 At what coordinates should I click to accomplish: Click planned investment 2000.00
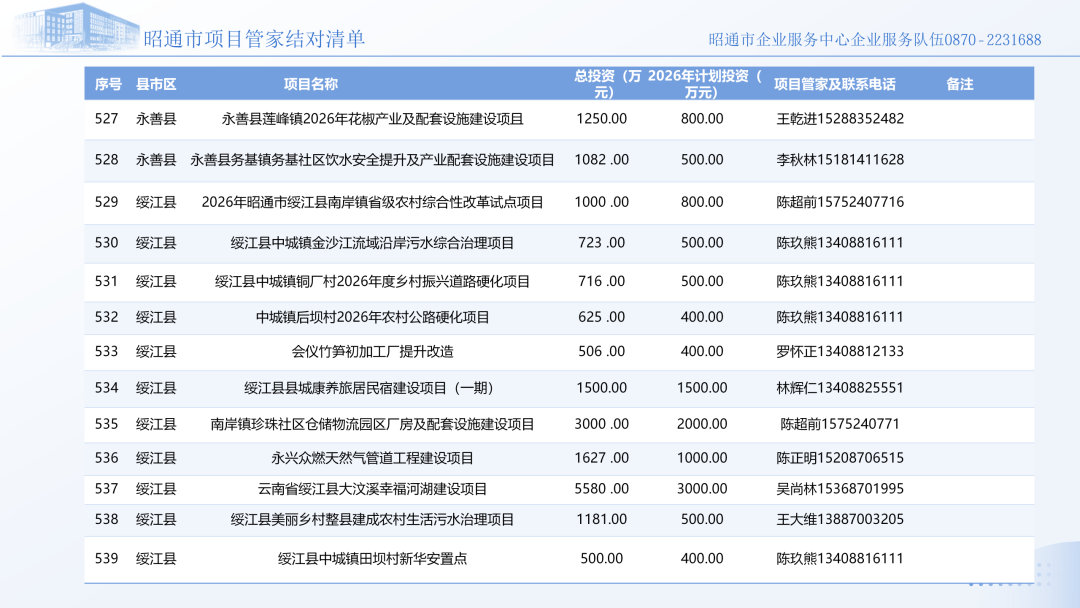702,424
